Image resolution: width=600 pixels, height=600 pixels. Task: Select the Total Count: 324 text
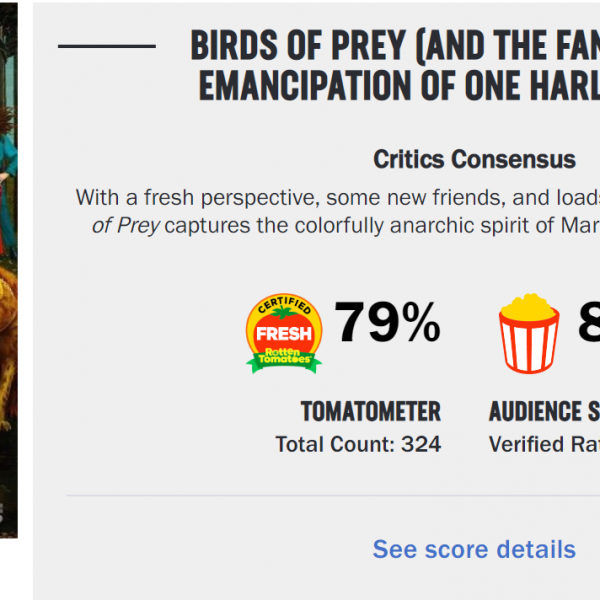[358, 444]
